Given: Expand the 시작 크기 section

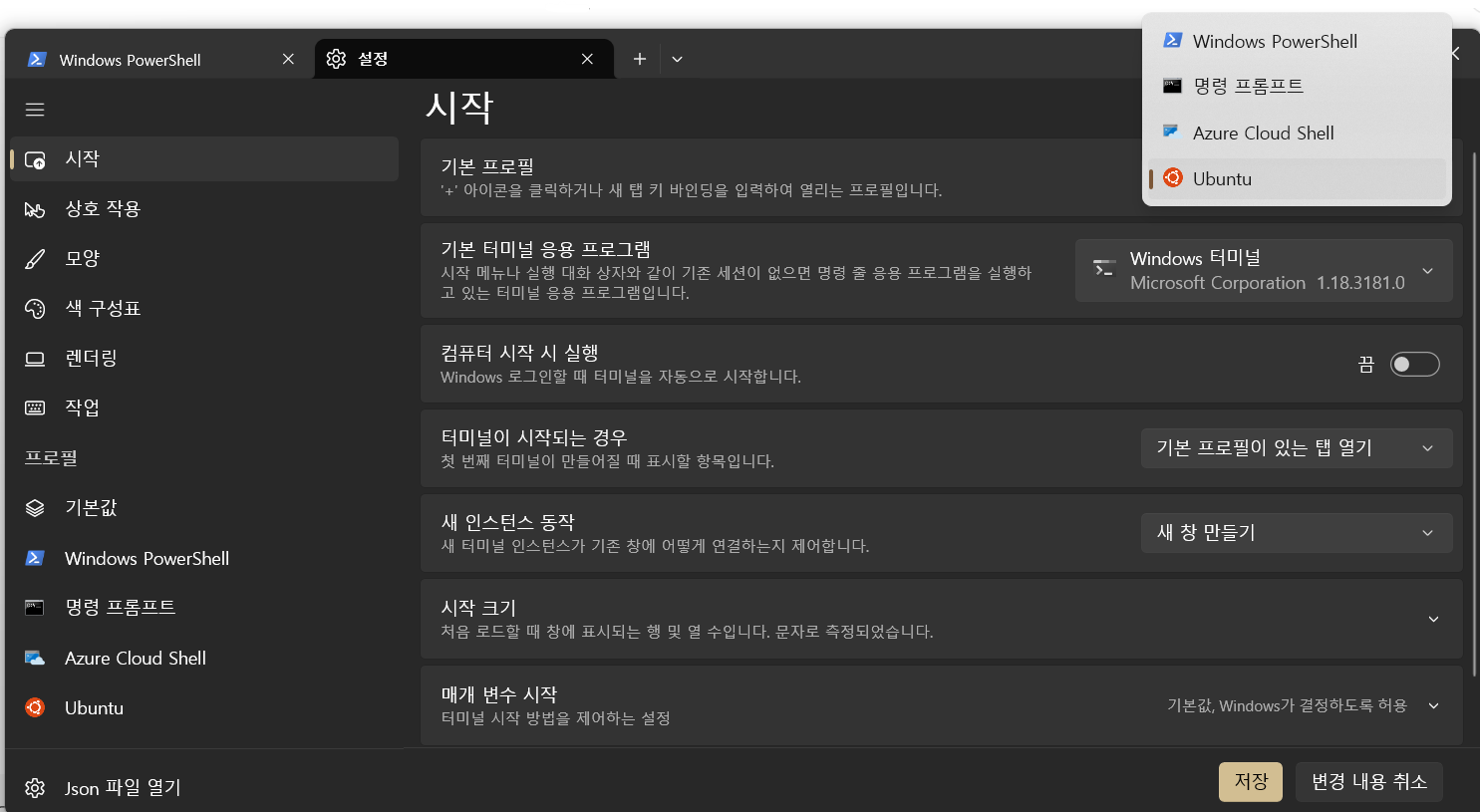Looking at the screenshot, I should 942,619.
